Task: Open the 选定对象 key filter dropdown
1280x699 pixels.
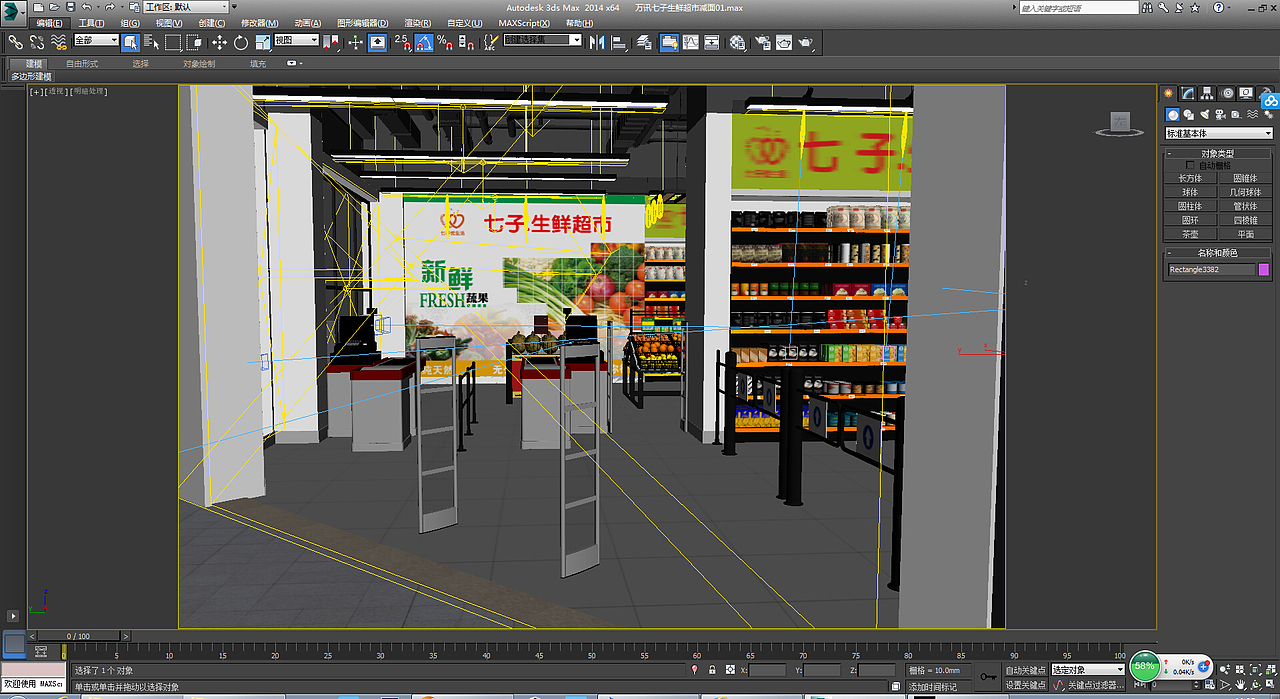Action: point(1088,670)
